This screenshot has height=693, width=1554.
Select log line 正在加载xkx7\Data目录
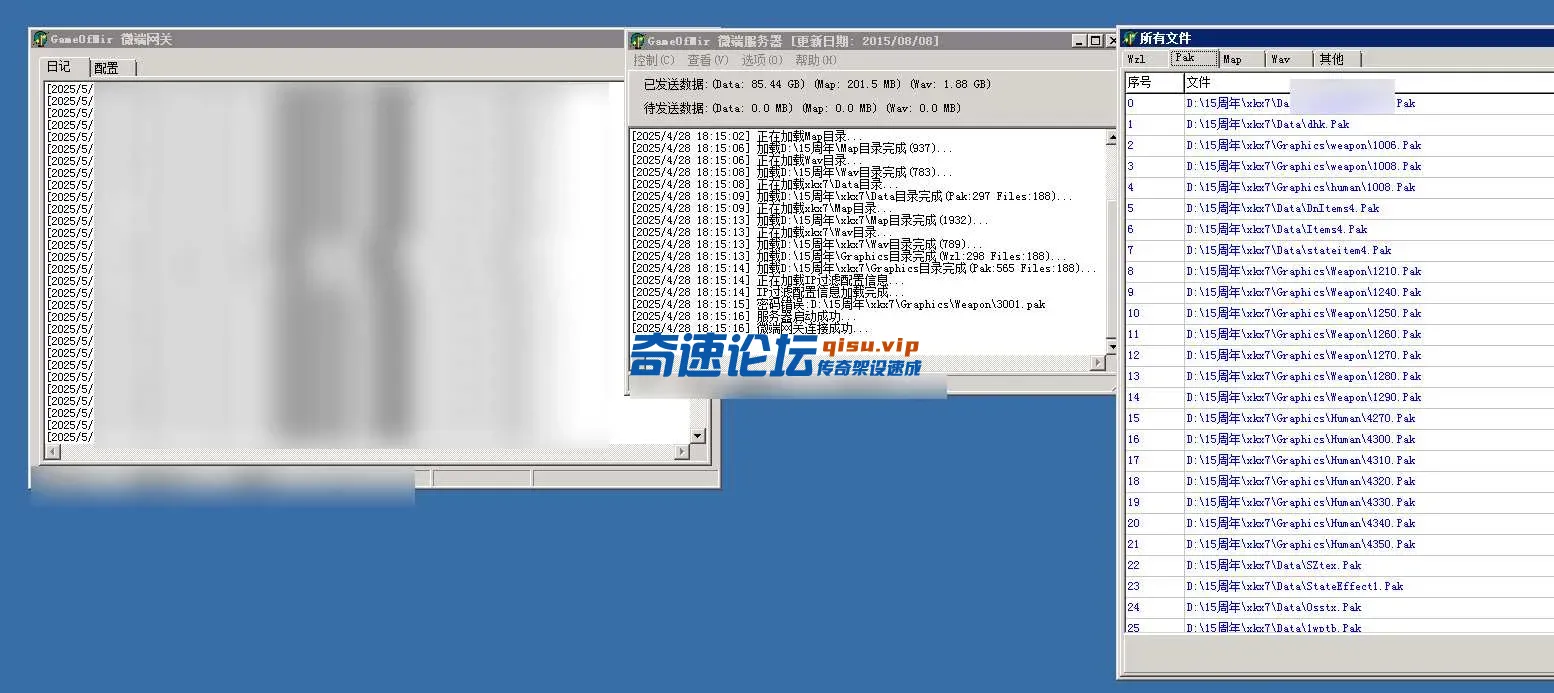tap(766, 184)
